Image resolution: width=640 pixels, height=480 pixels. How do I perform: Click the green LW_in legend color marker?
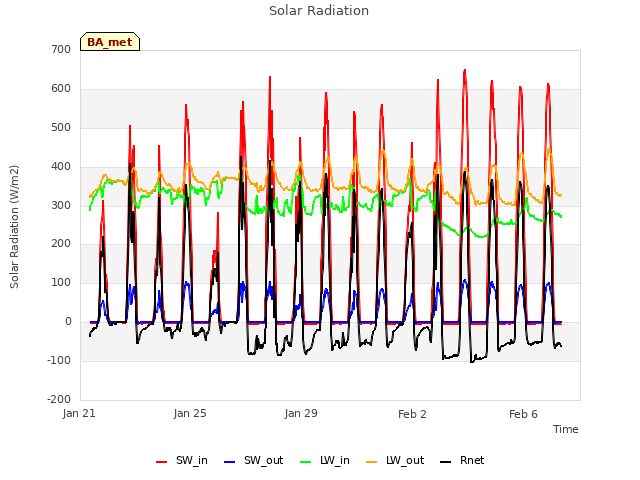point(306,462)
